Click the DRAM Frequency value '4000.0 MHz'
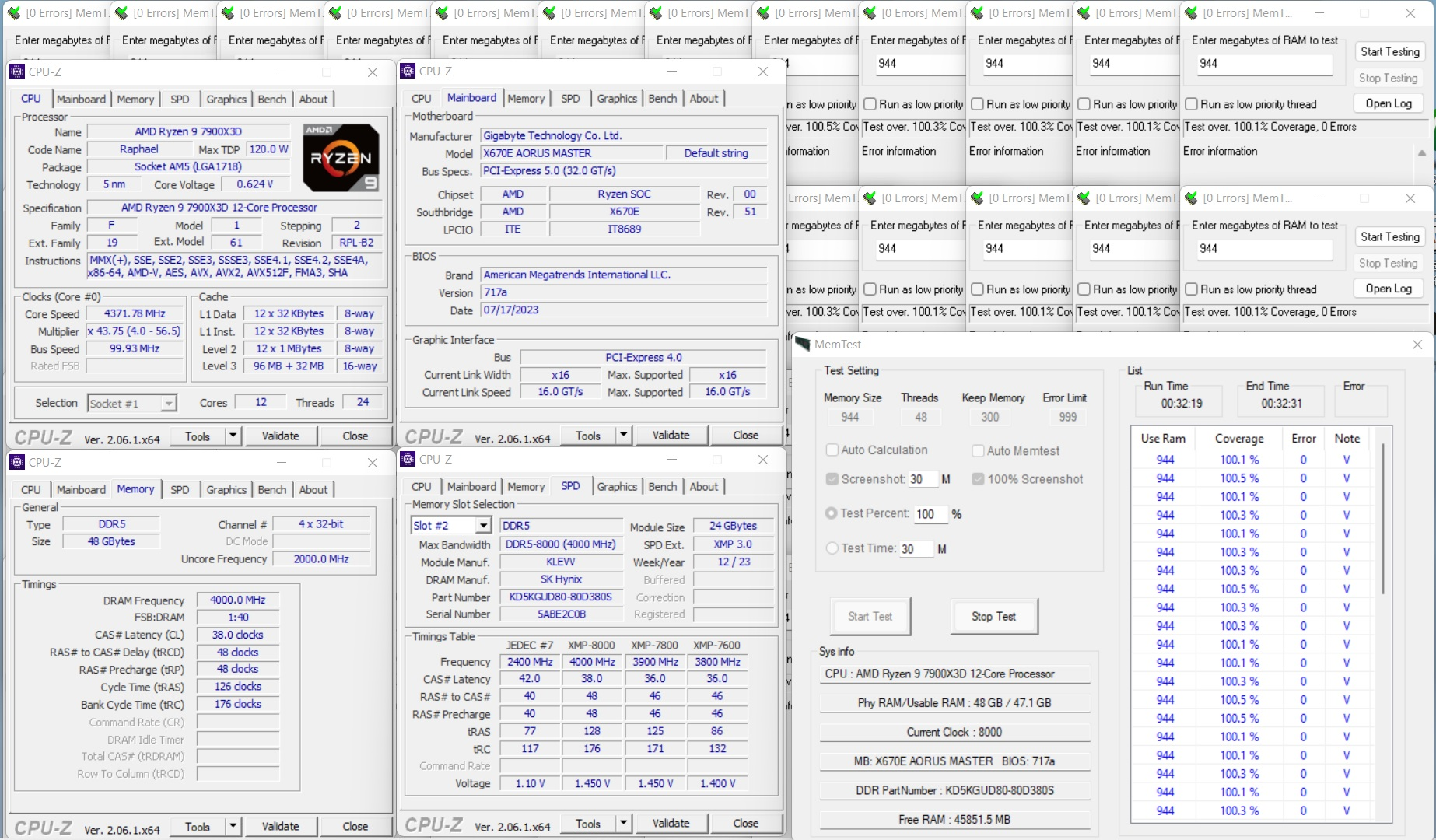The height and width of the screenshot is (840, 1436). pos(237,600)
